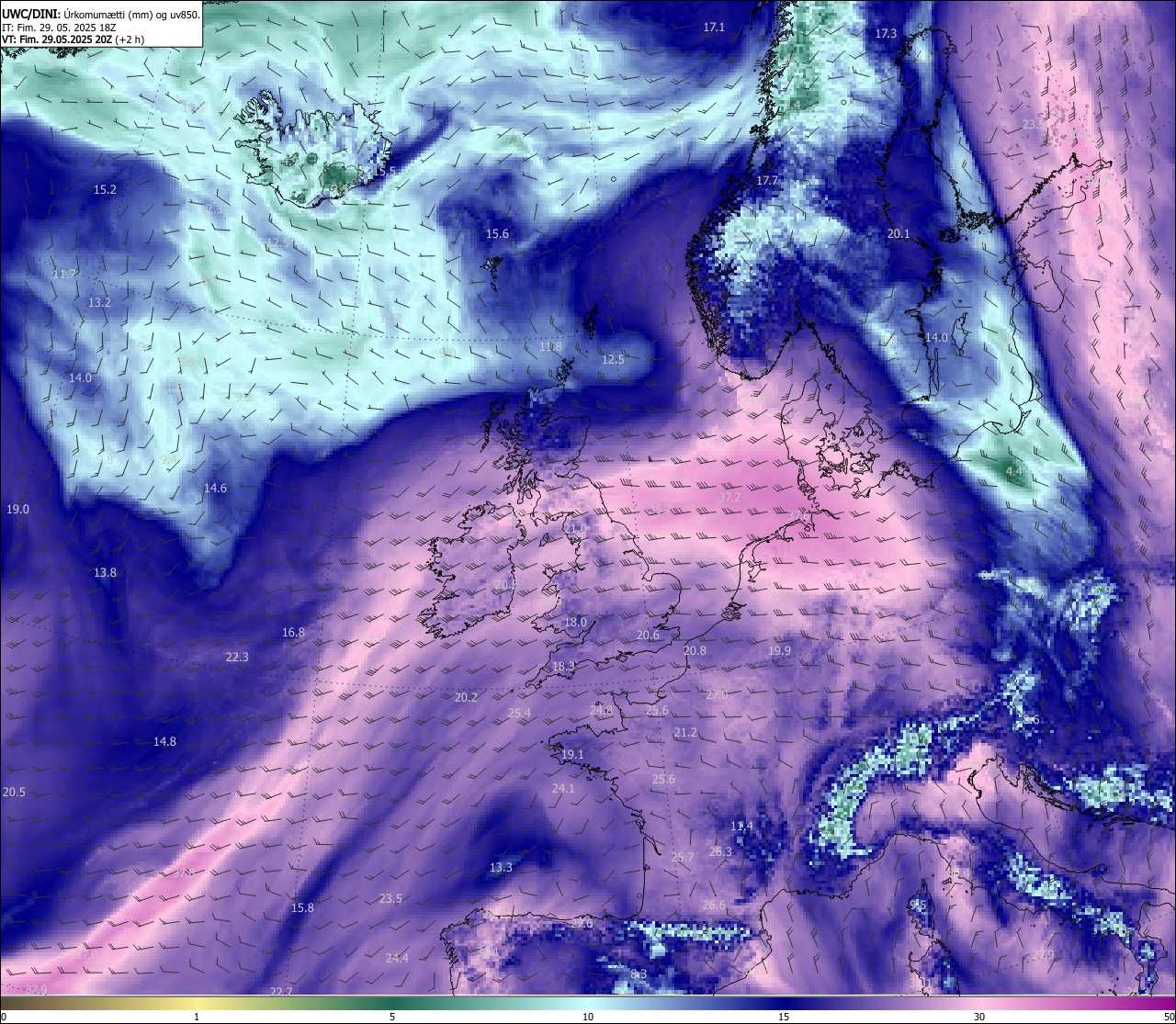Click the 26.3 value label
Viewport: 1176px width, 1024px height.
tap(720, 852)
